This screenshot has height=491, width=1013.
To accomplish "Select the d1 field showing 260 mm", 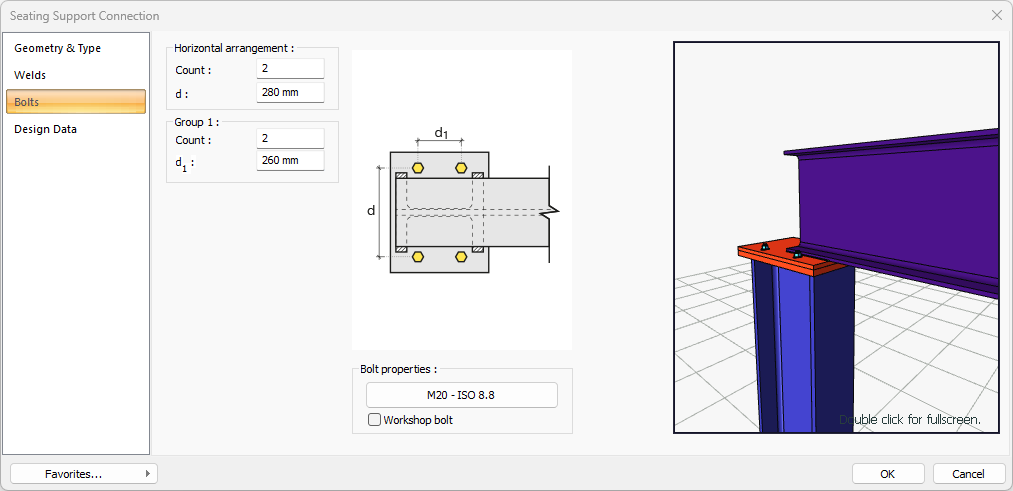I will pos(290,161).
